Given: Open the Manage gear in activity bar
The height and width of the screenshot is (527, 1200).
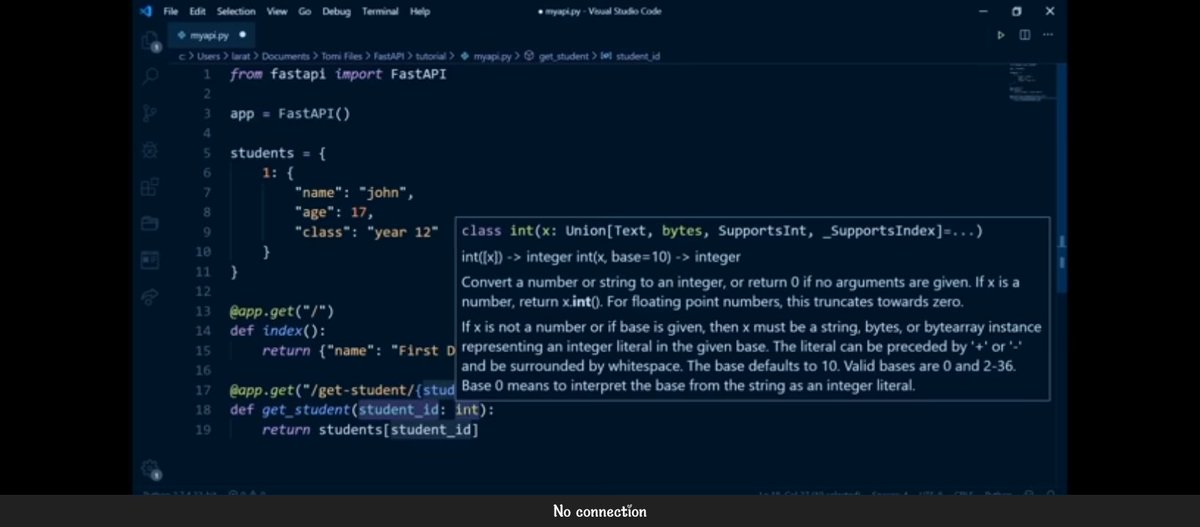Looking at the screenshot, I should pos(151,468).
